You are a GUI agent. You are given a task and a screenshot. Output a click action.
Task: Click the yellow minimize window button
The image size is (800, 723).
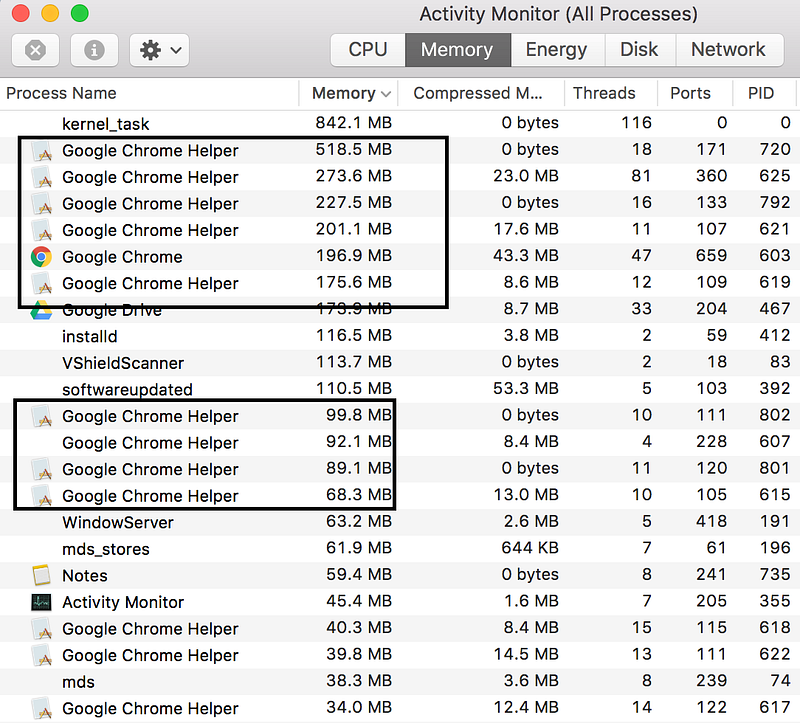click(x=50, y=13)
